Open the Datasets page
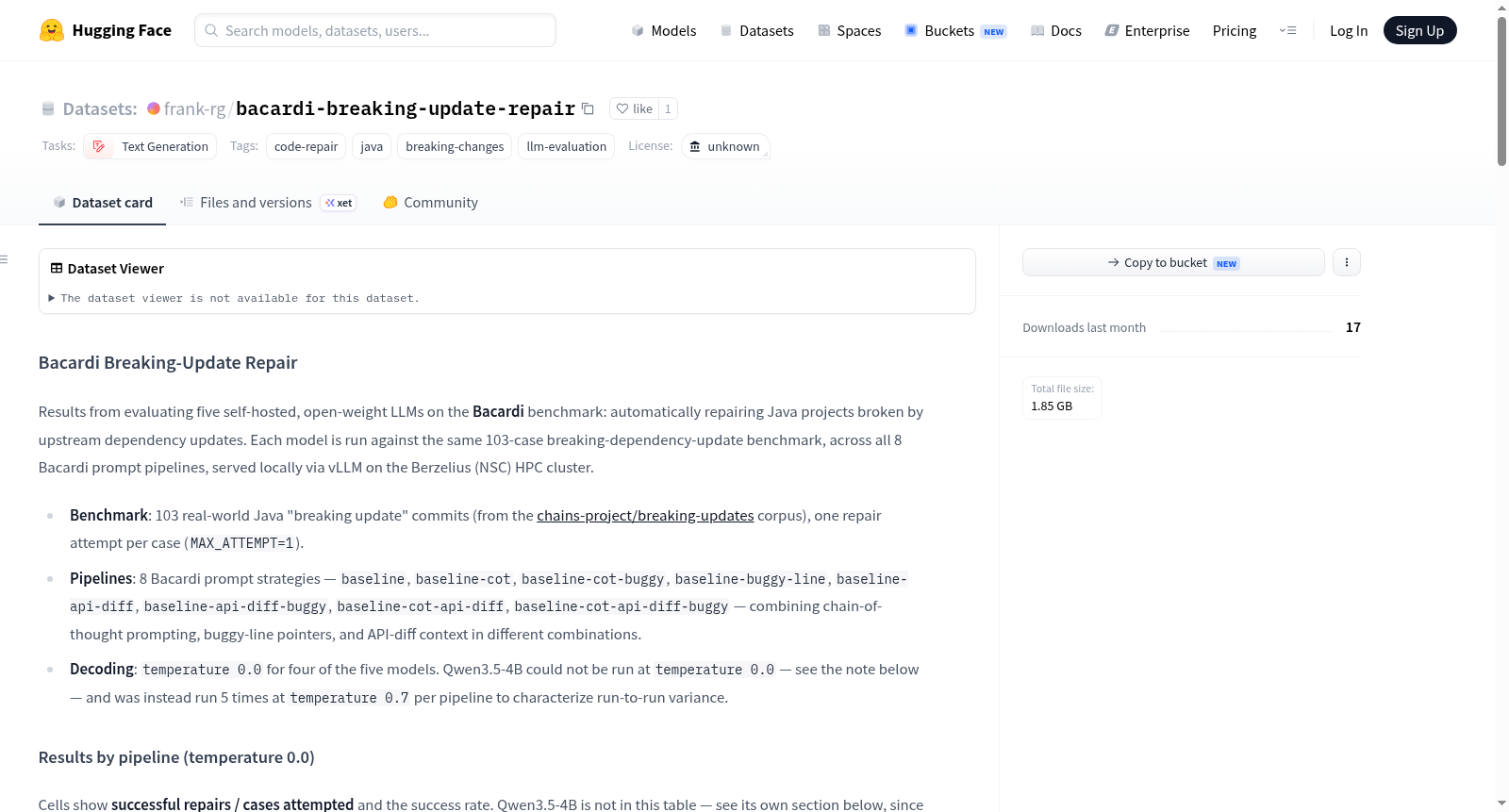Viewport: 1509px width, 812px height. (756, 30)
